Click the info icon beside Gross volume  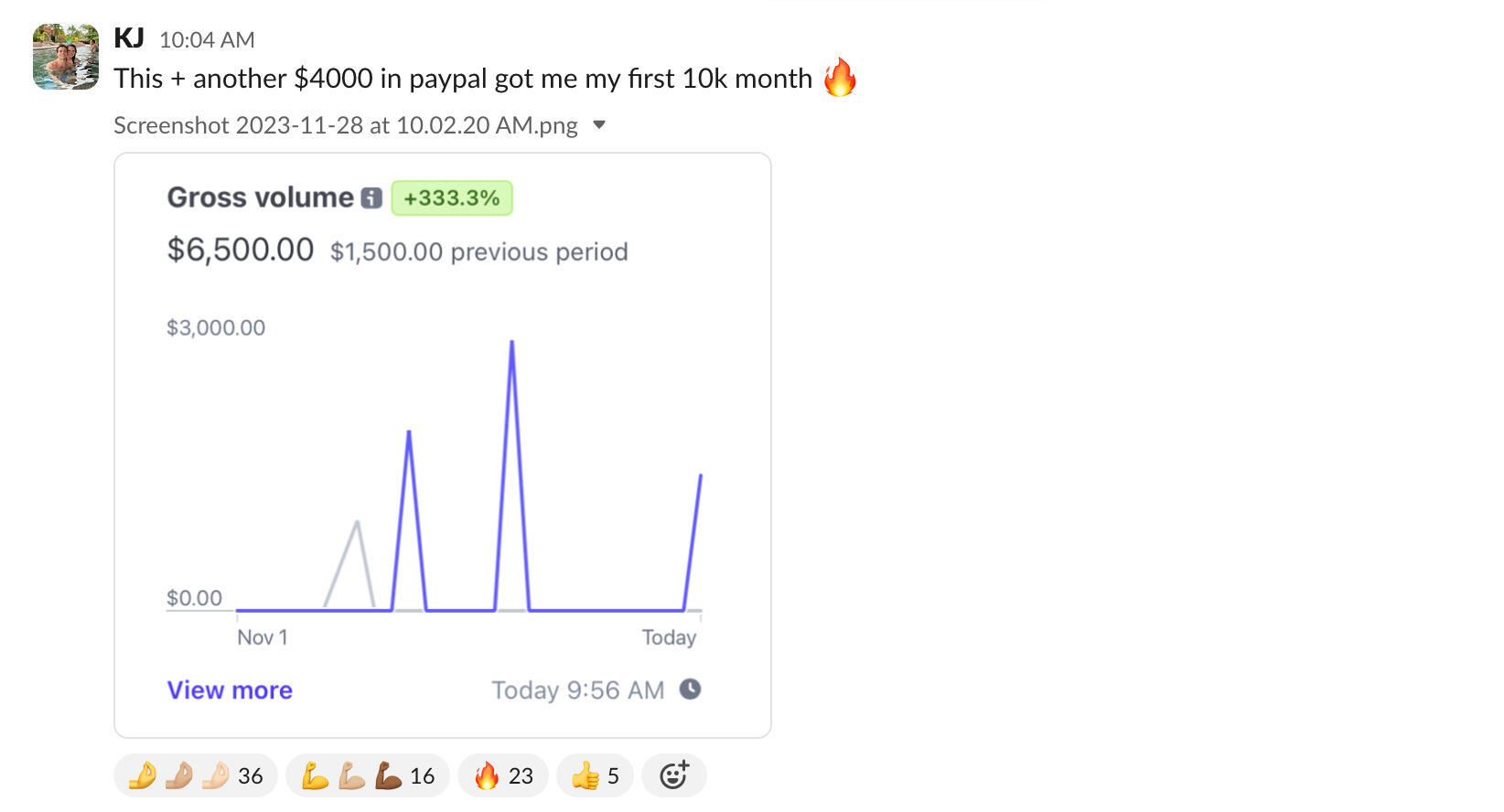point(371,198)
